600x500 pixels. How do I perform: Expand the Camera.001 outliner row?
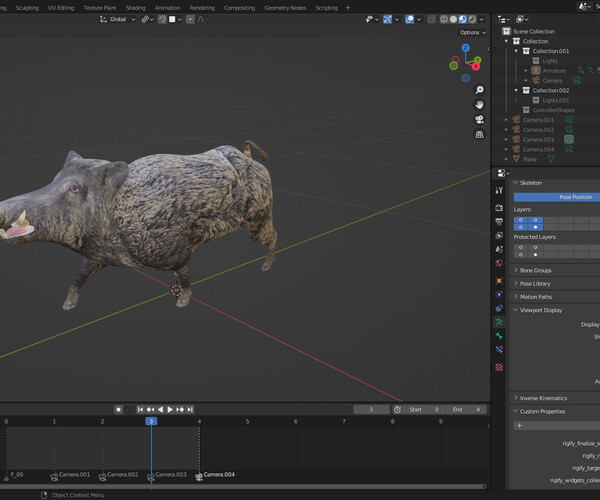506,119
